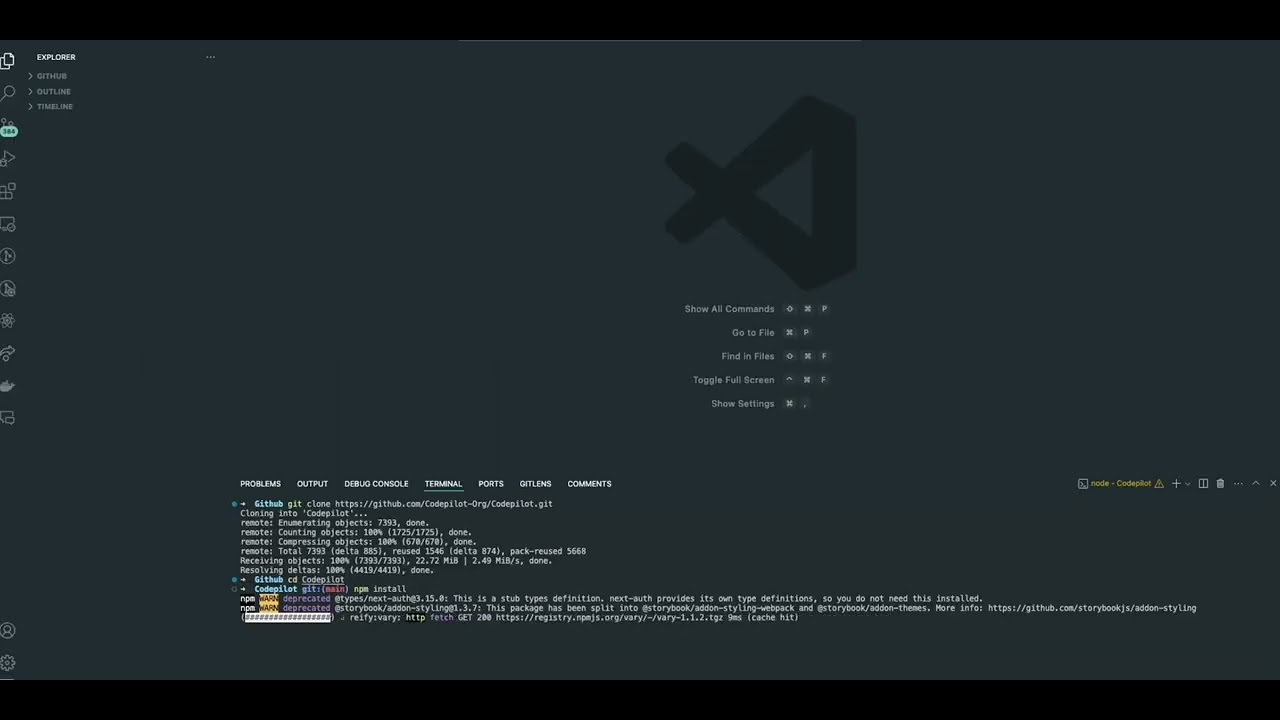Open the Accounts icon
Screen dimensions: 1280x720
(8, 631)
